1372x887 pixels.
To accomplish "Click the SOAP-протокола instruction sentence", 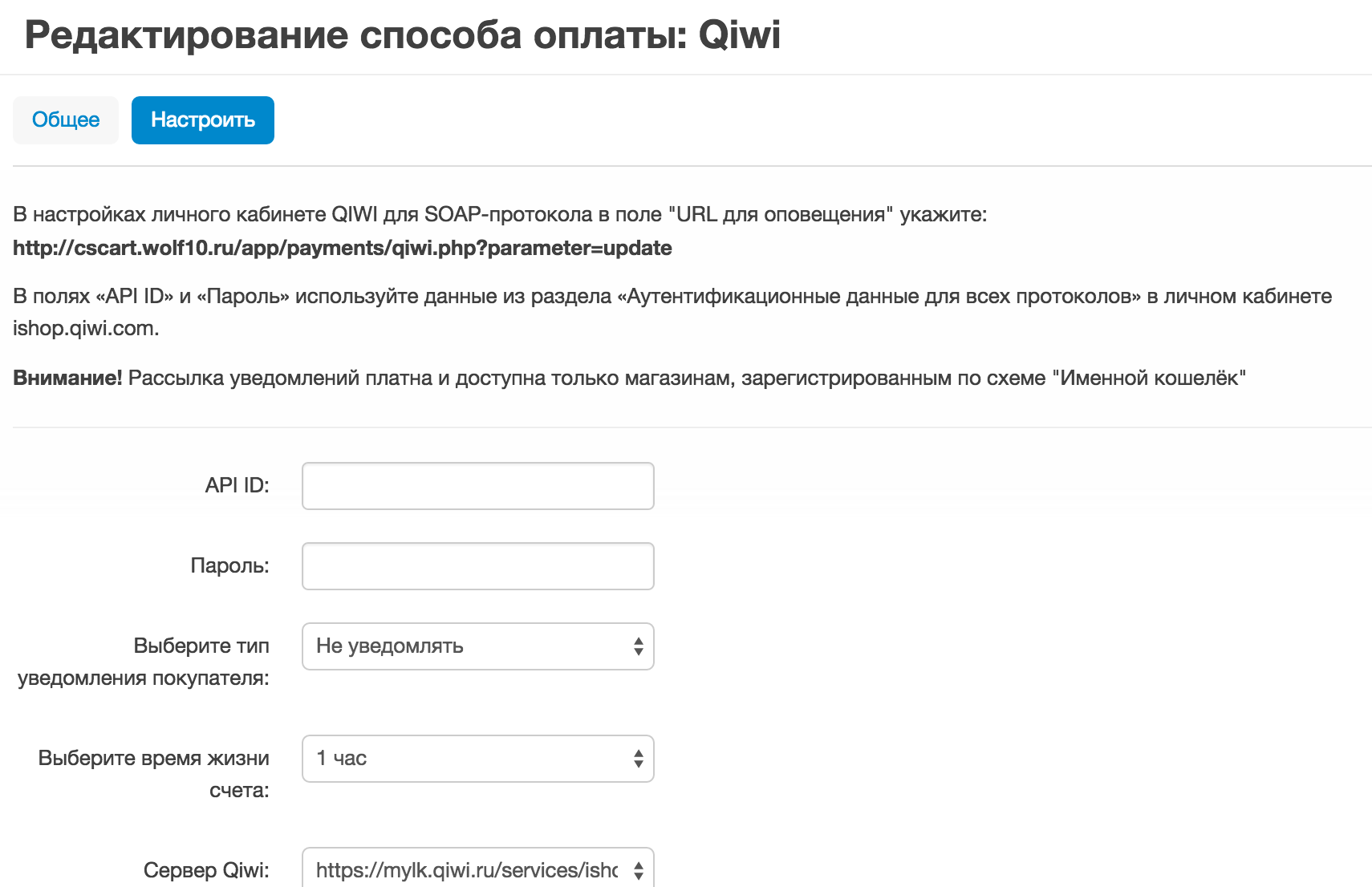I will tap(499, 214).
